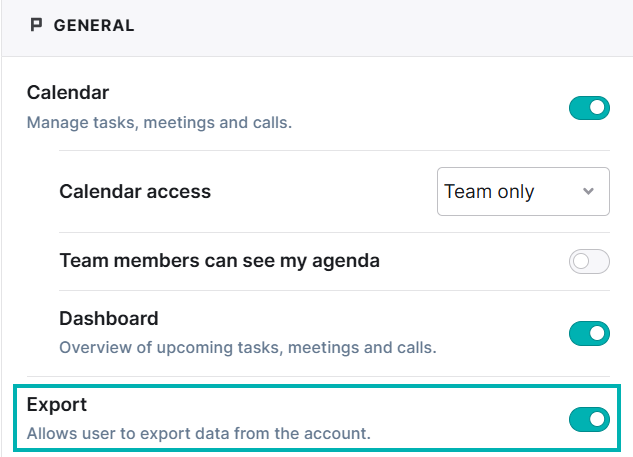Enable 'Team members can see my agenda' switch
The image size is (633, 457).
[x=589, y=262]
